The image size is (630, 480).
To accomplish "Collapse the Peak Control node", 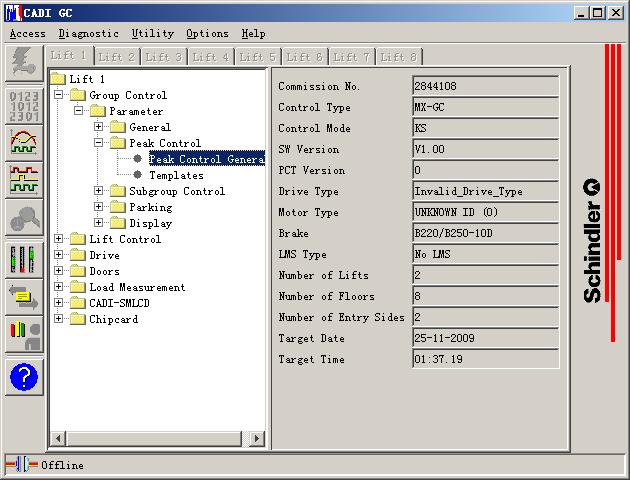I will 98,143.
